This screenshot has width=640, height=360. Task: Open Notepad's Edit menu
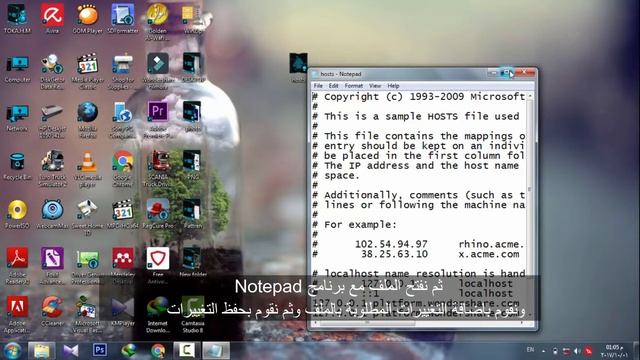tap(333, 86)
